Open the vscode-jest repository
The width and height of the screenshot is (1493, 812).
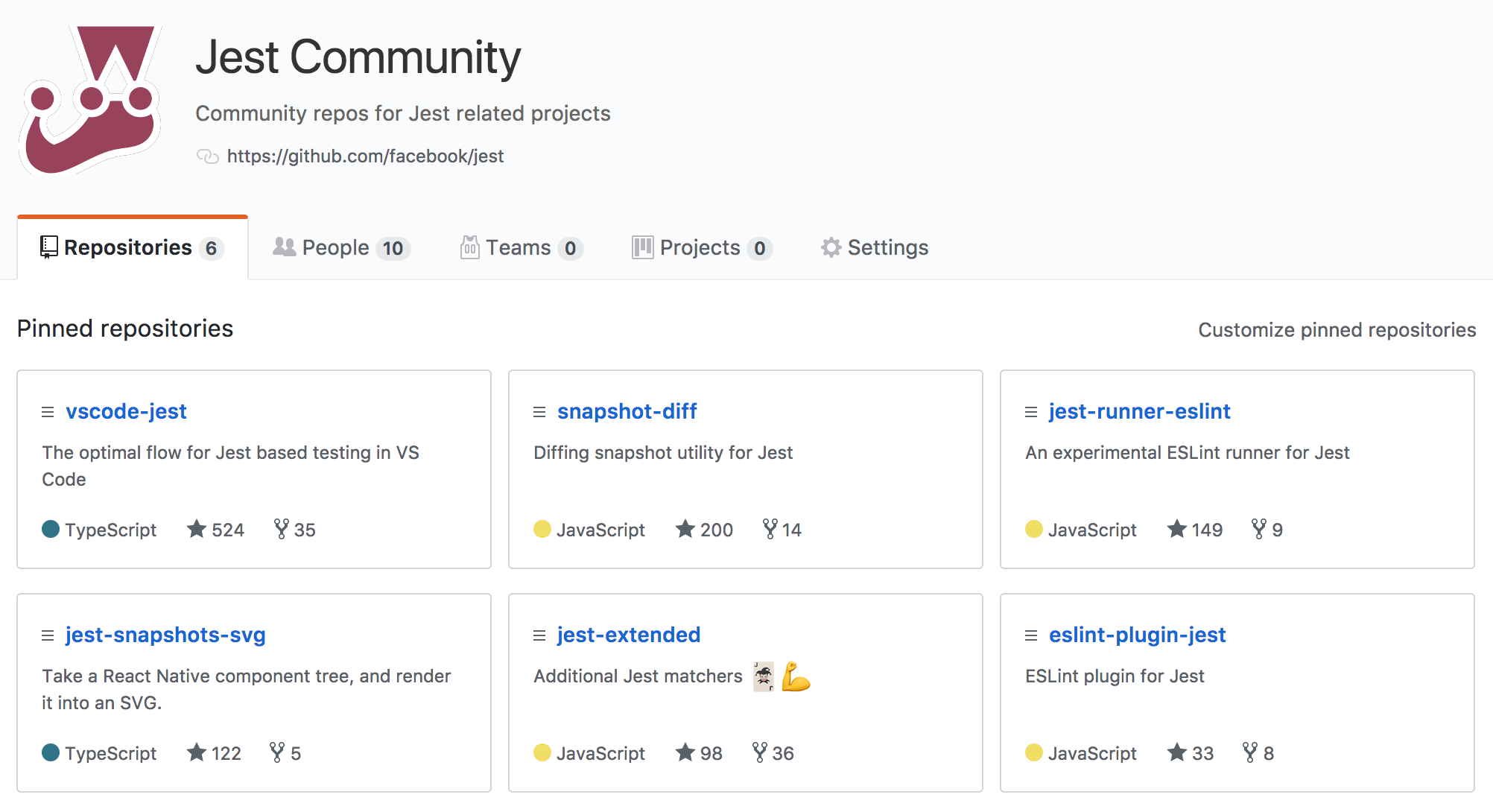(x=126, y=411)
